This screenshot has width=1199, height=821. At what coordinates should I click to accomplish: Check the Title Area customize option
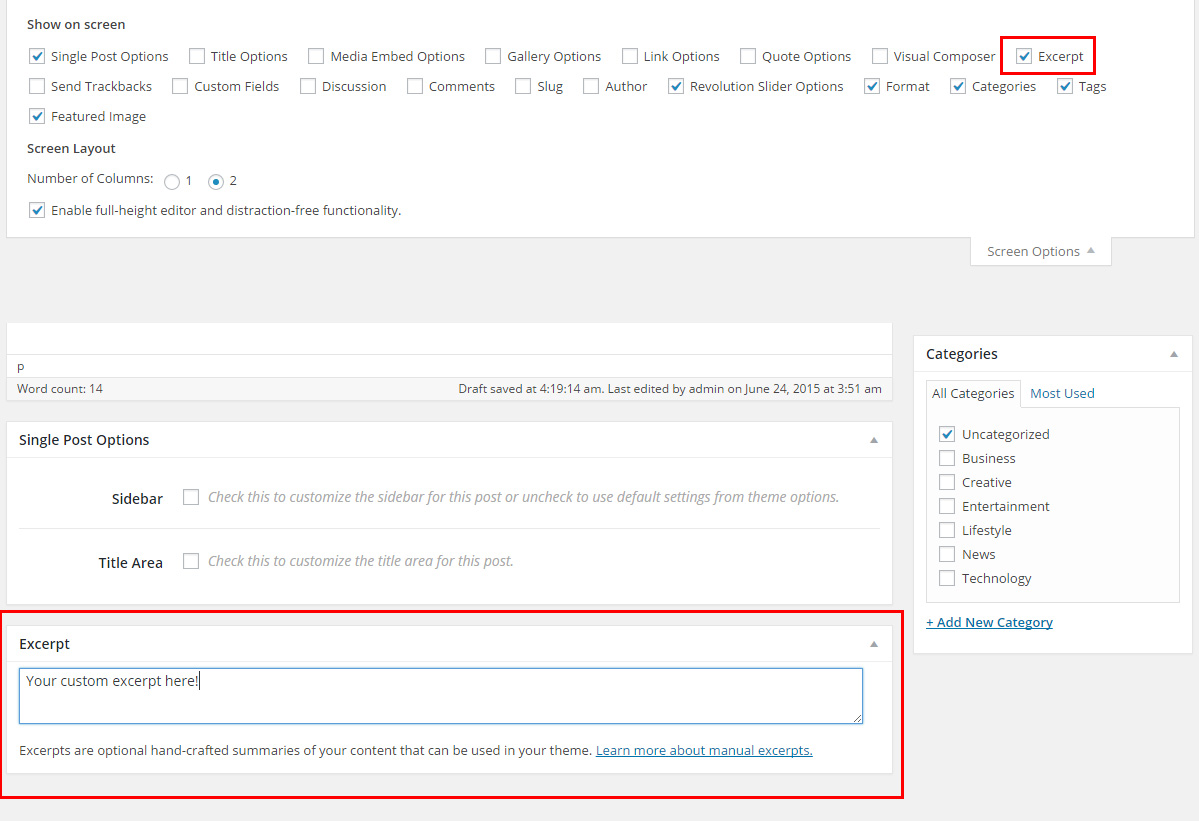(x=191, y=561)
